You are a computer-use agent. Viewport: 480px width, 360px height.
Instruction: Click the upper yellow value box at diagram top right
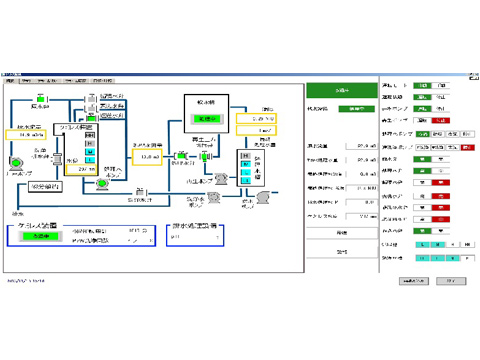coord(256,119)
